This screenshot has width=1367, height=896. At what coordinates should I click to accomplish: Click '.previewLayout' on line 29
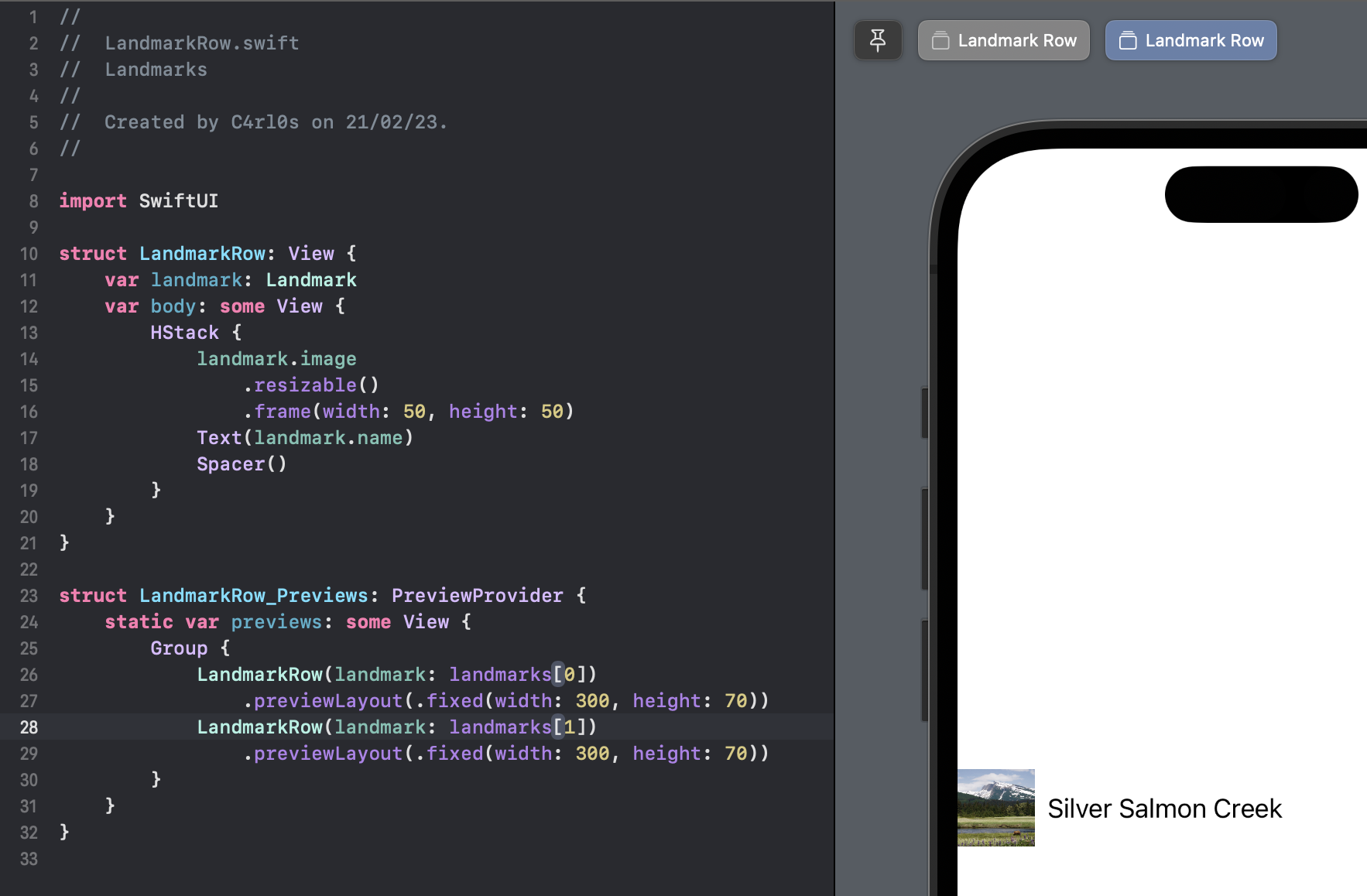pos(323,754)
